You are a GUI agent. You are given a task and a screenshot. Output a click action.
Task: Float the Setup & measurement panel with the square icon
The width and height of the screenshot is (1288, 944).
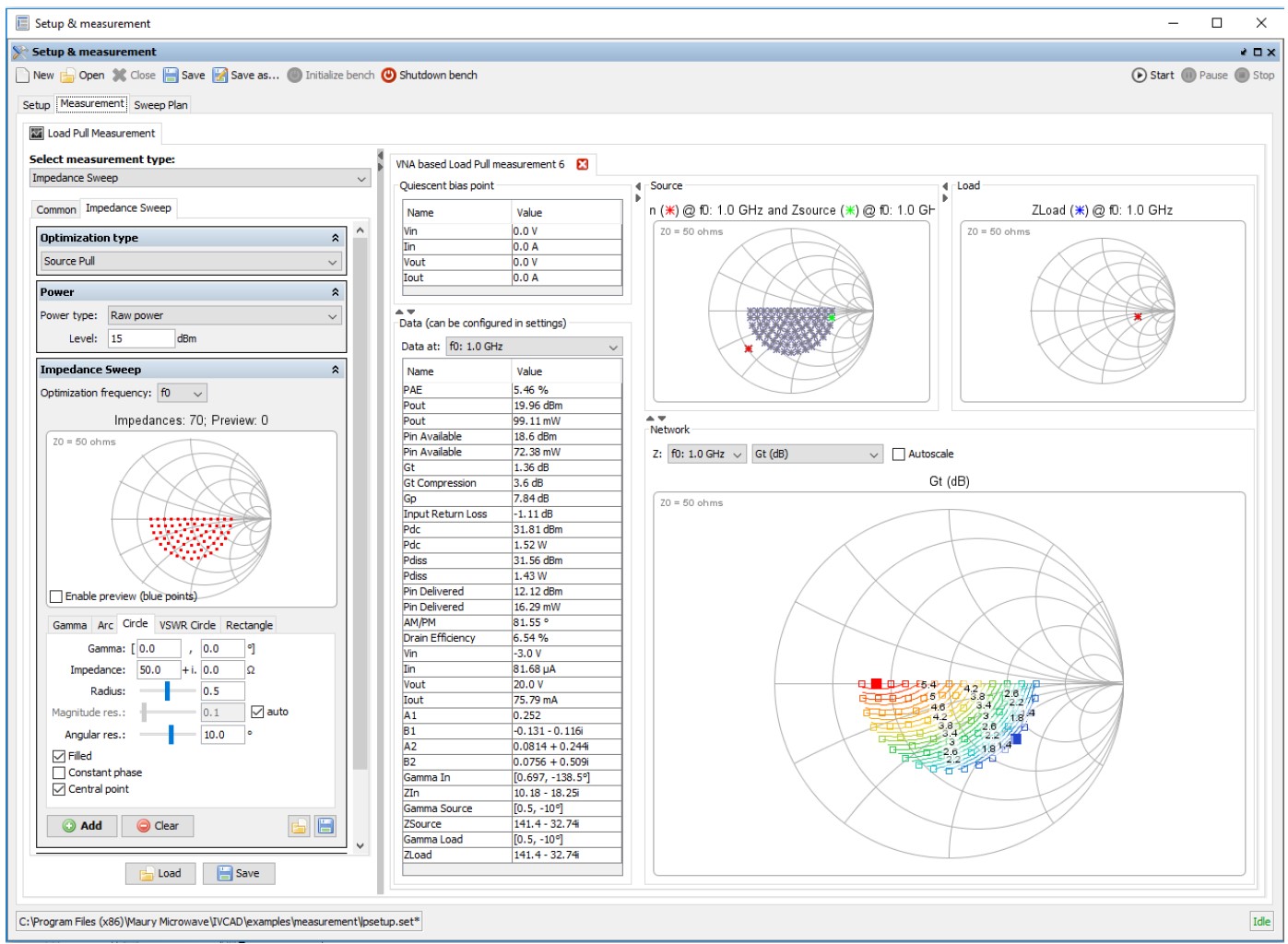[1258, 53]
